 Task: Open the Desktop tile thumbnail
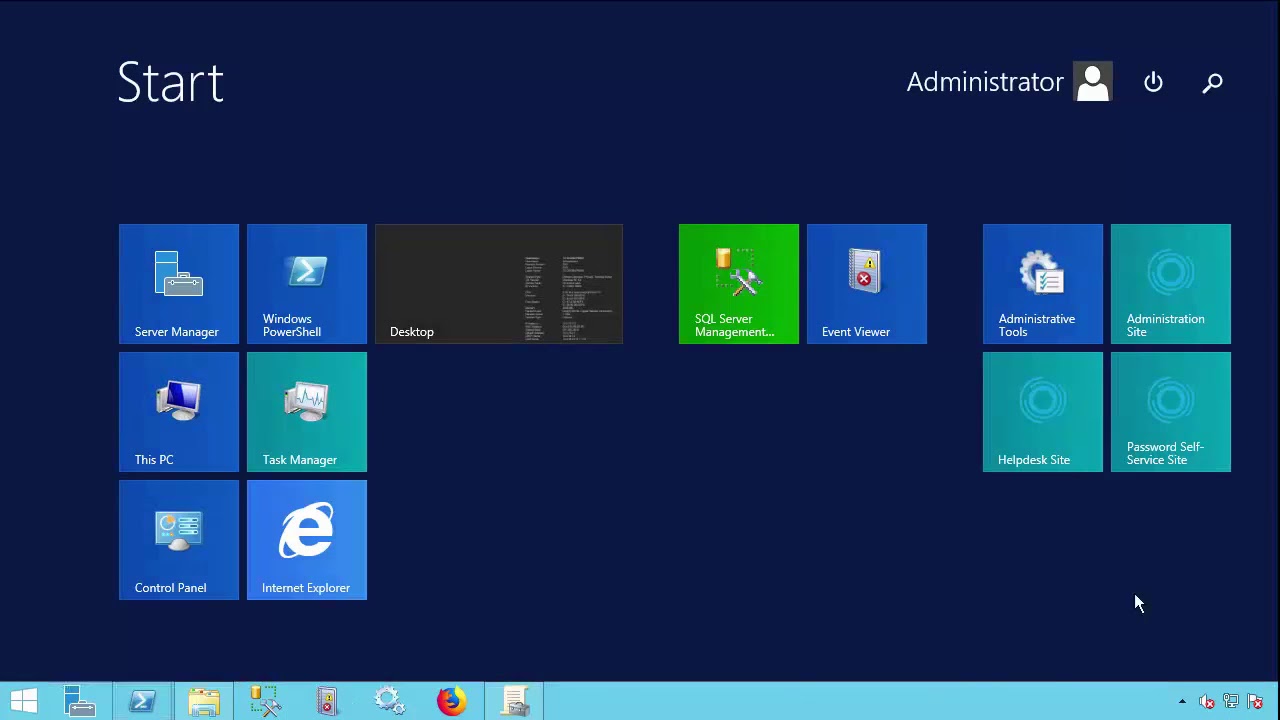(499, 284)
